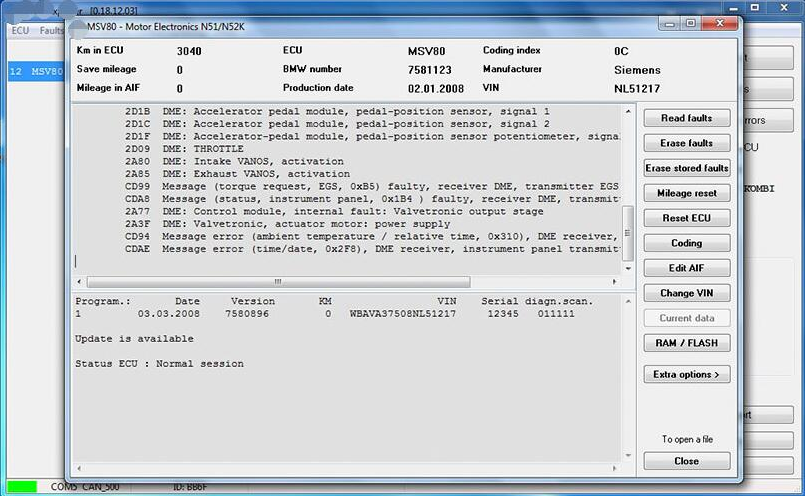The height and width of the screenshot is (496, 805).
Task: Open the Coding function
Action: coord(686,243)
